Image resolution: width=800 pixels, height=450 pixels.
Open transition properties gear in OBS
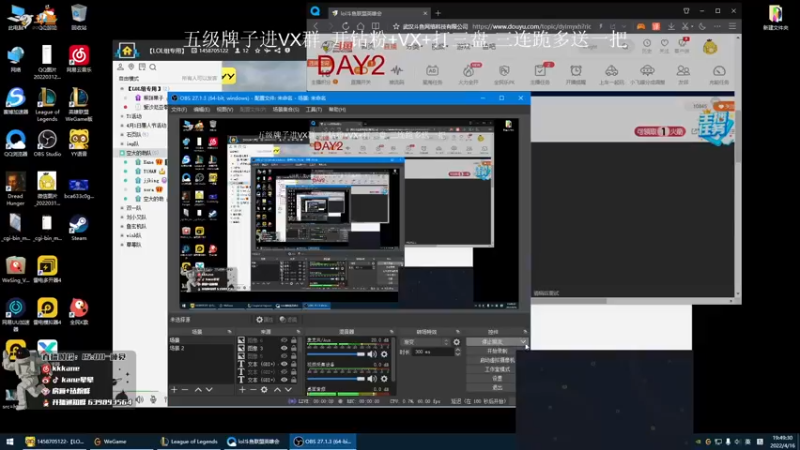point(457,342)
